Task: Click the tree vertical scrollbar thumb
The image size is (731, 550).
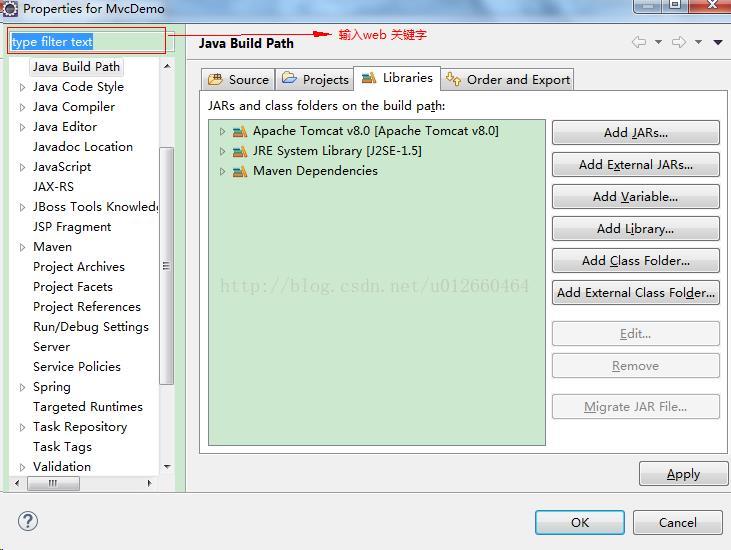Action: (x=166, y=266)
